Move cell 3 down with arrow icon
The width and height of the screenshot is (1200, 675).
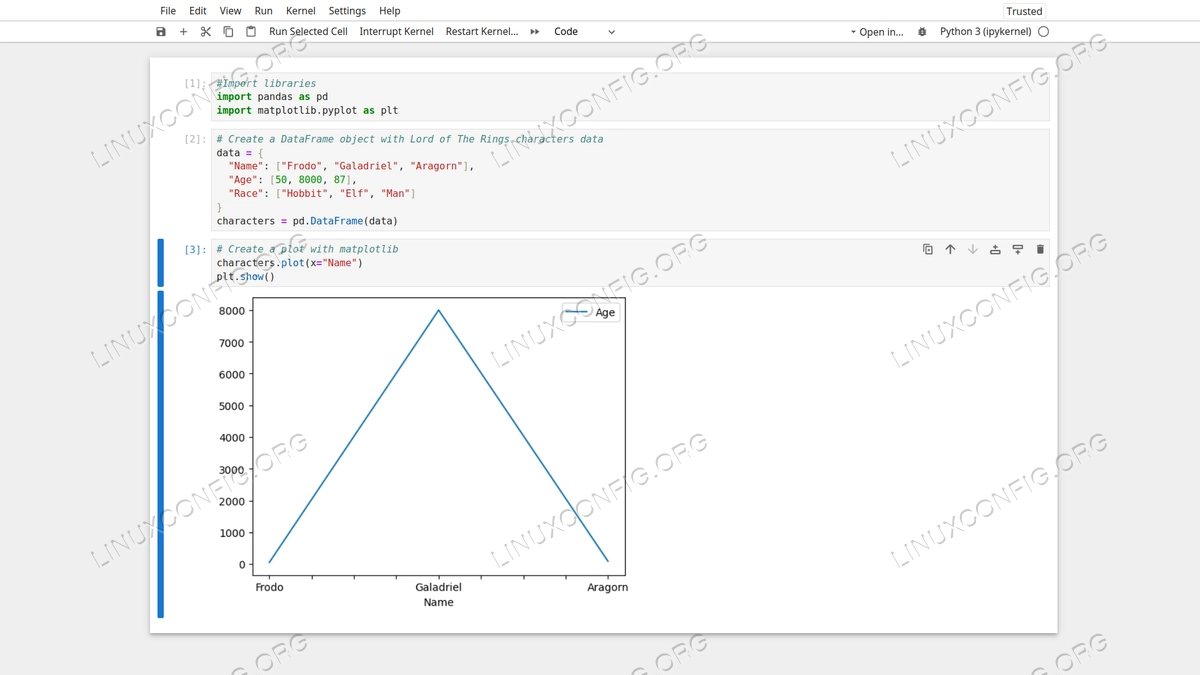click(973, 249)
